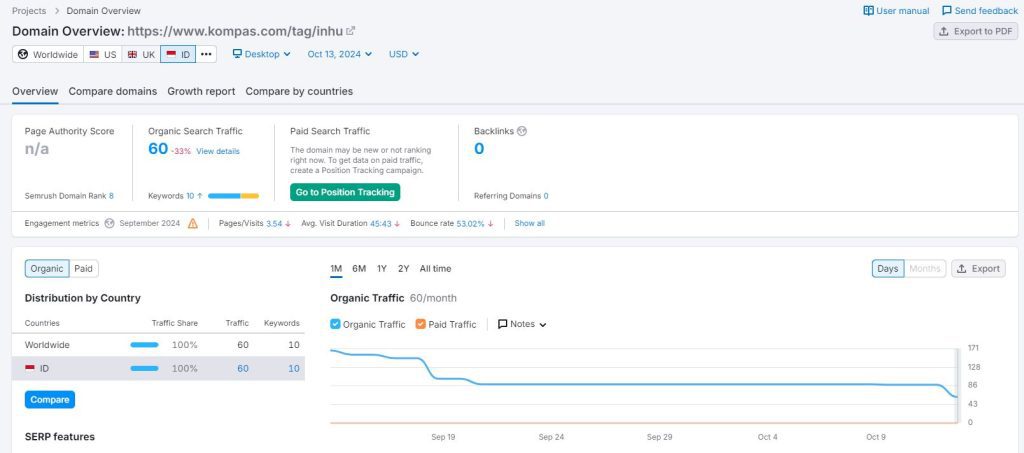The height and width of the screenshot is (453, 1024).
Task: Click Go to Position Tracking button
Action: (x=345, y=193)
